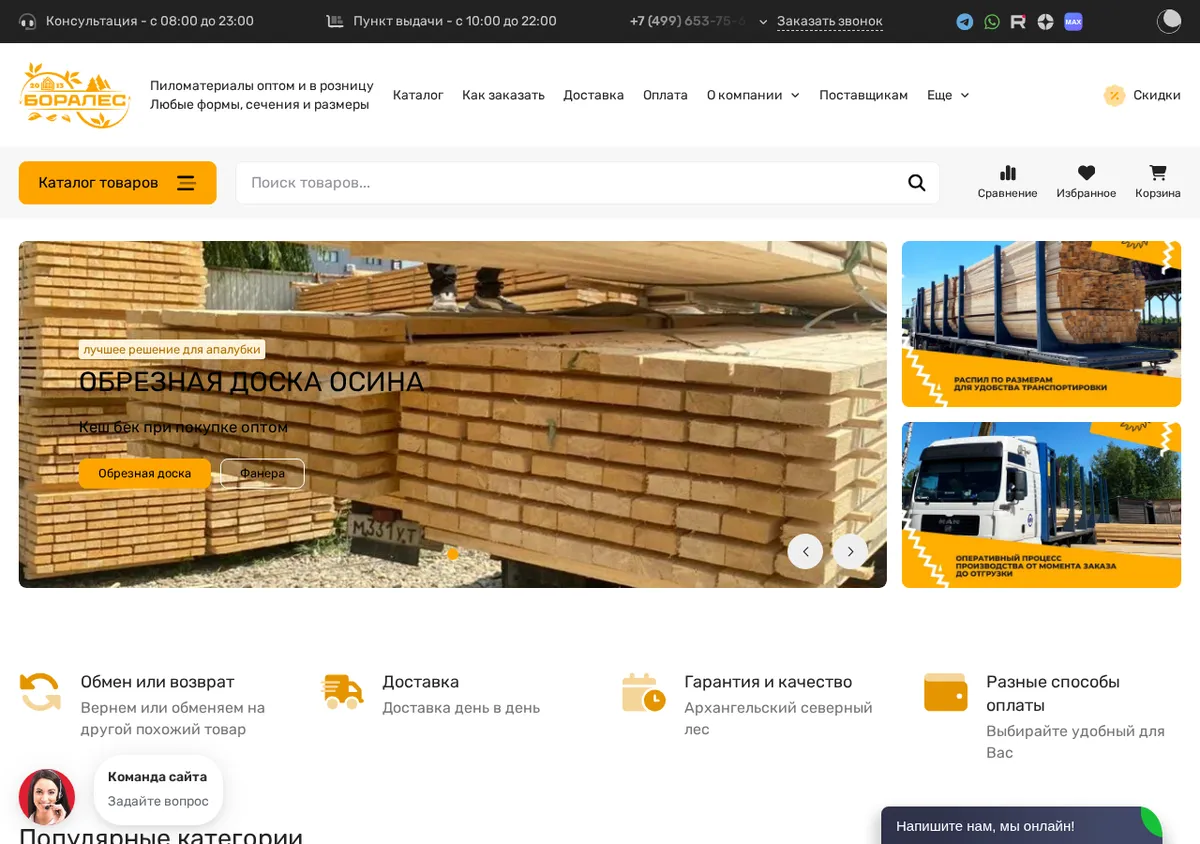Click the search magnifier icon
1200x844 pixels.
click(x=916, y=183)
